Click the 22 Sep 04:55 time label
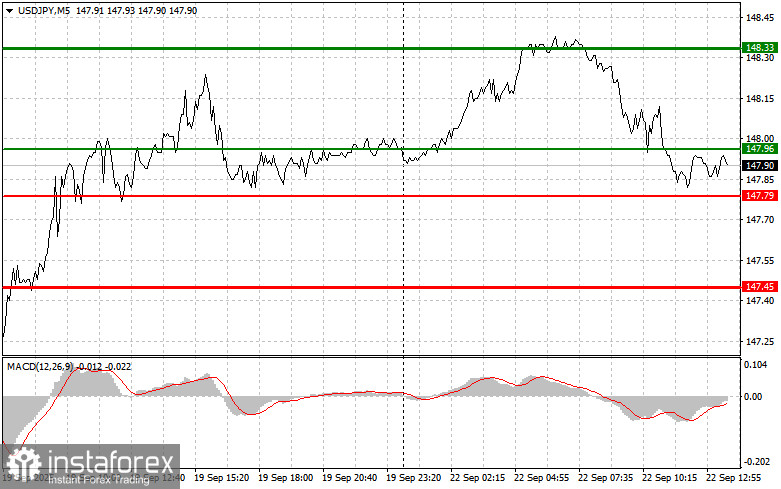The width and height of the screenshot is (781, 489). point(541,478)
